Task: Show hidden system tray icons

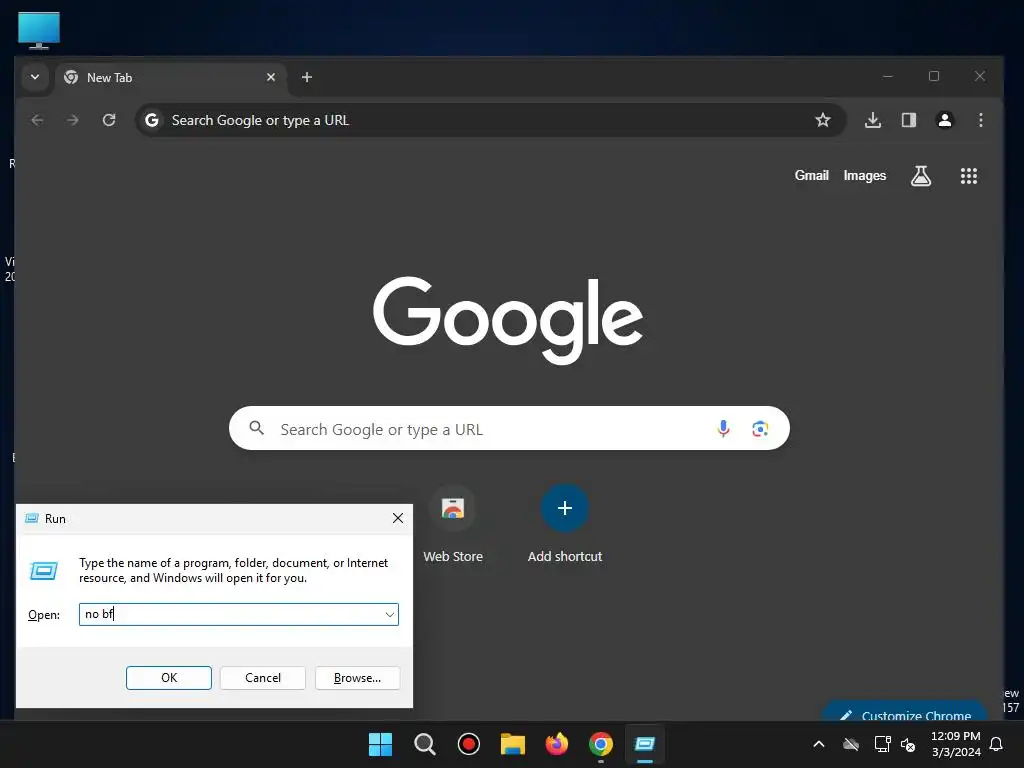Action: coord(819,744)
